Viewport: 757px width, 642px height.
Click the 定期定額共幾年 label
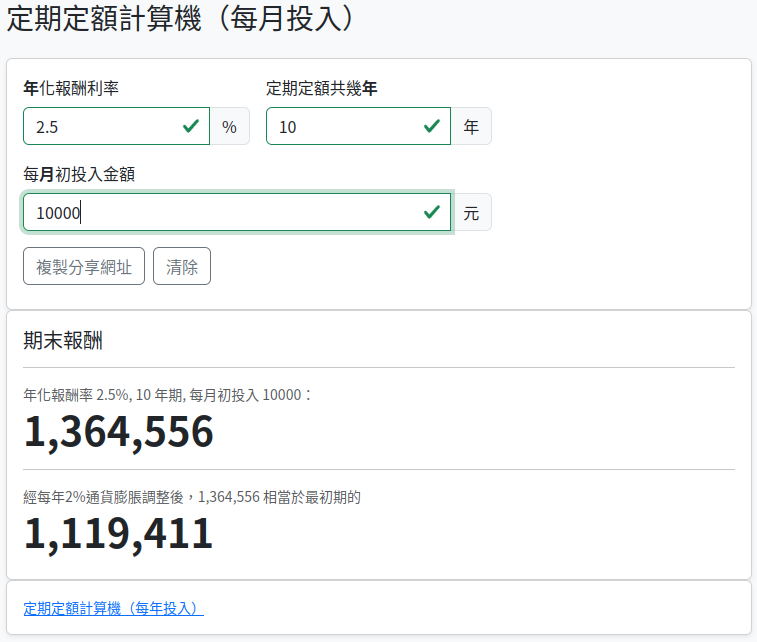321,88
